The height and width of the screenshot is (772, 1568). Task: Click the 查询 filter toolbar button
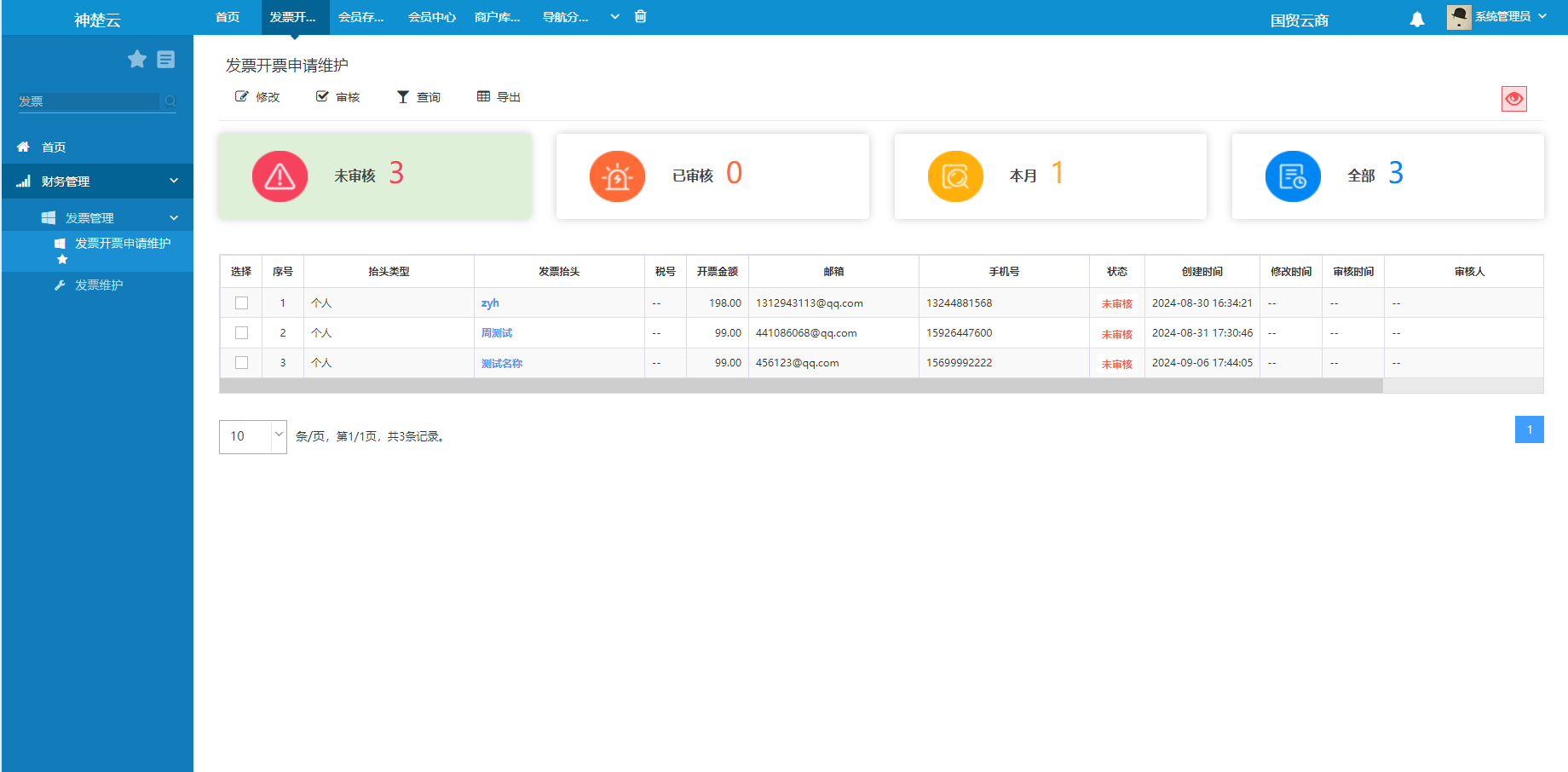pyautogui.click(x=418, y=97)
